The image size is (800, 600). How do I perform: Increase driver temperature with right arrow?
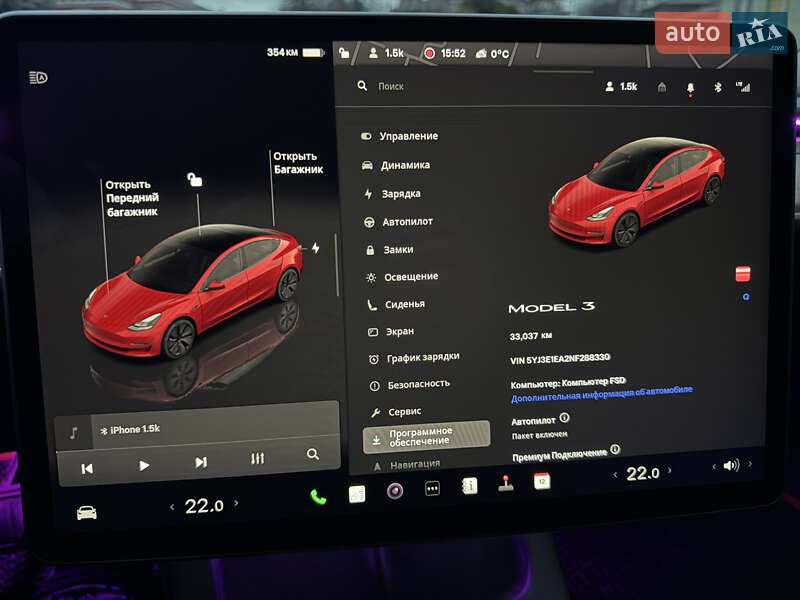tap(236, 503)
